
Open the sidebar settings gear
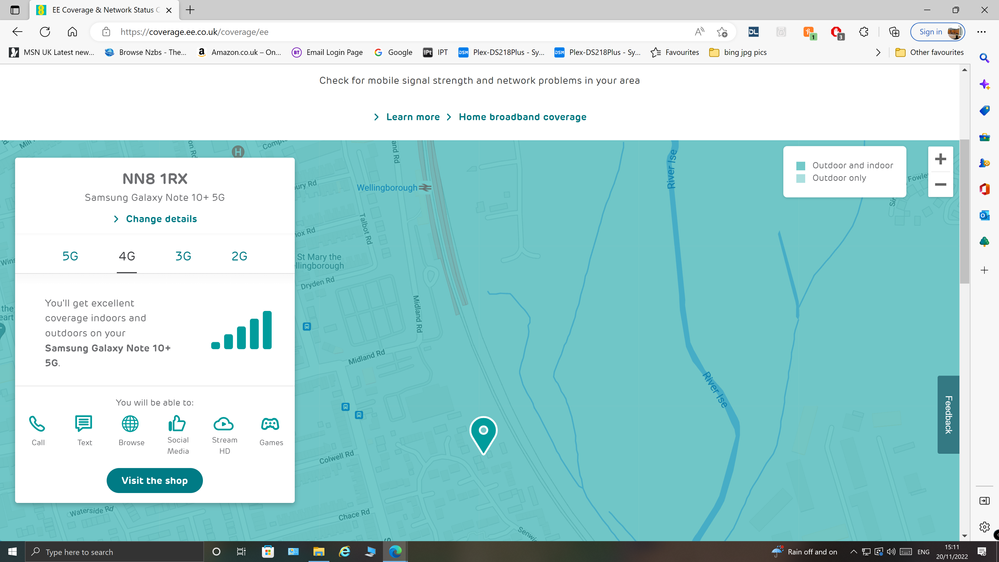[x=984, y=527]
